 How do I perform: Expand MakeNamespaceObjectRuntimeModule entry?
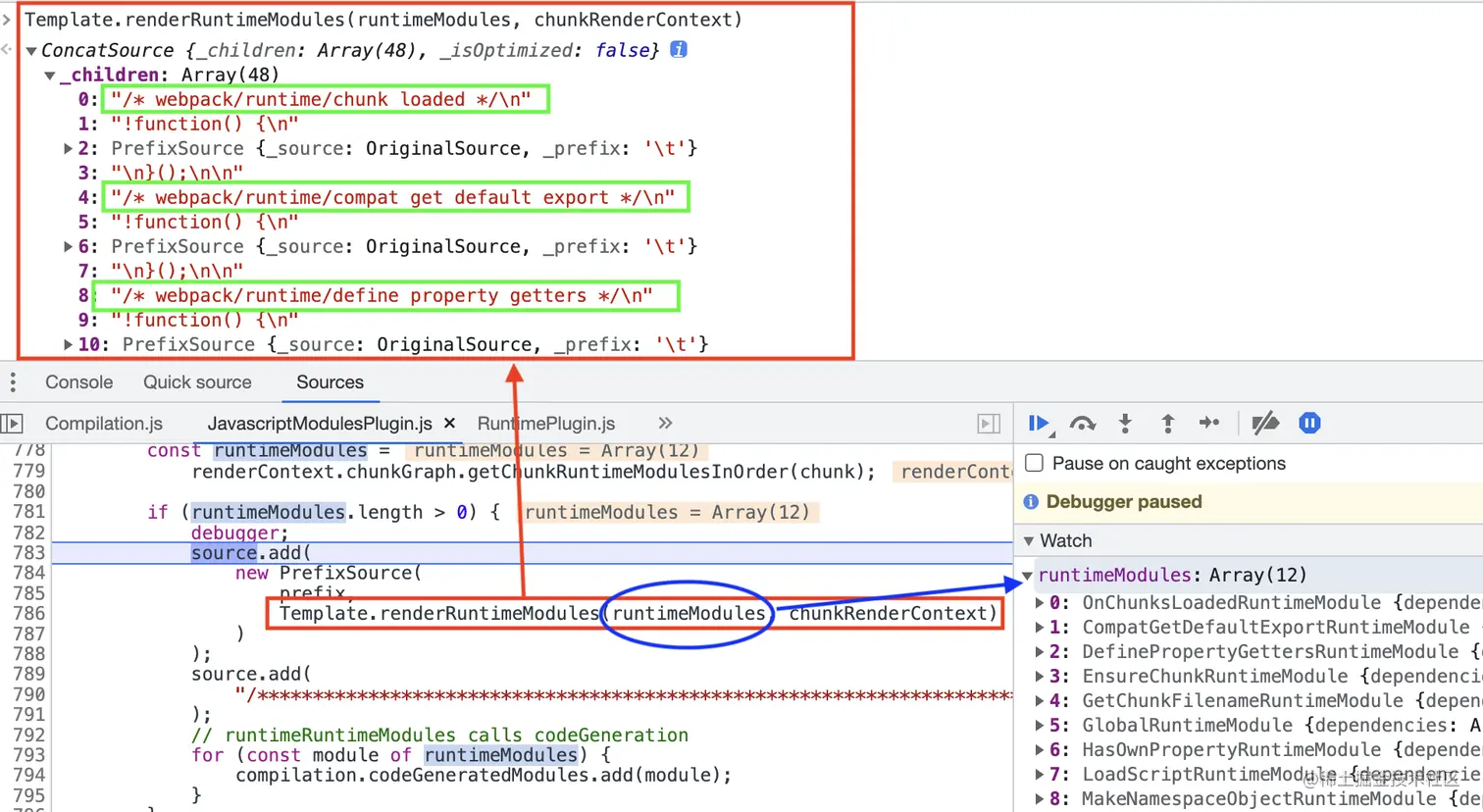(x=1040, y=799)
